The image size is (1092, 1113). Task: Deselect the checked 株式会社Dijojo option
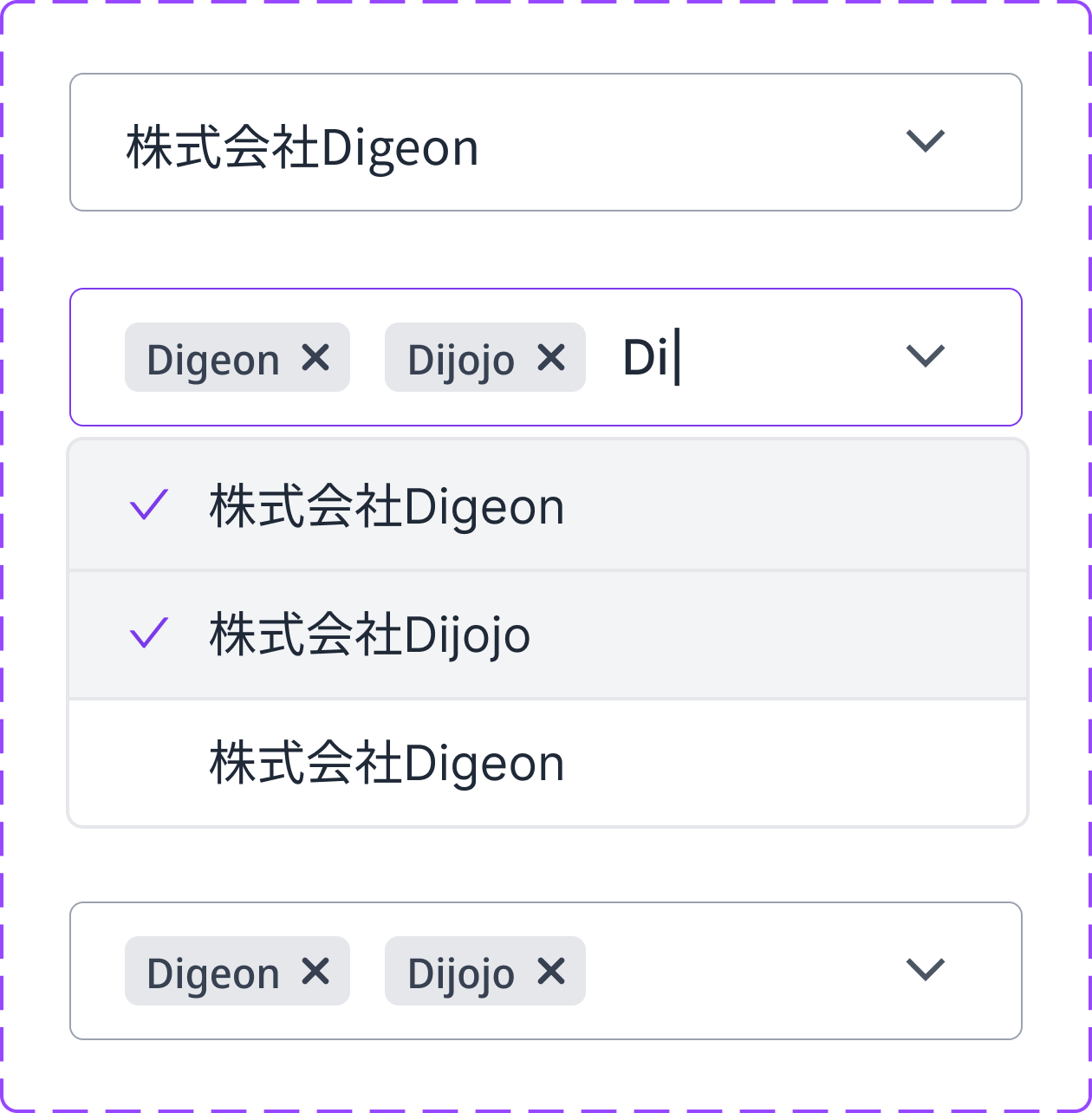coord(370,635)
